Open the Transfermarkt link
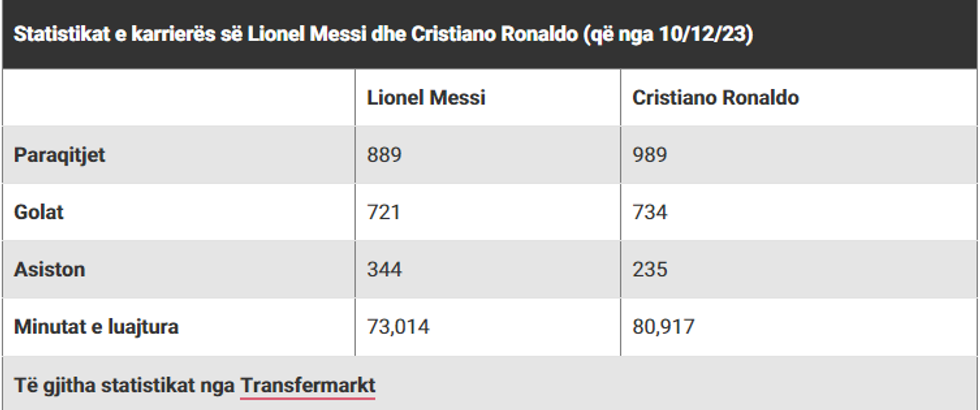Viewport: 980px width, 410px height. point(307,384)
